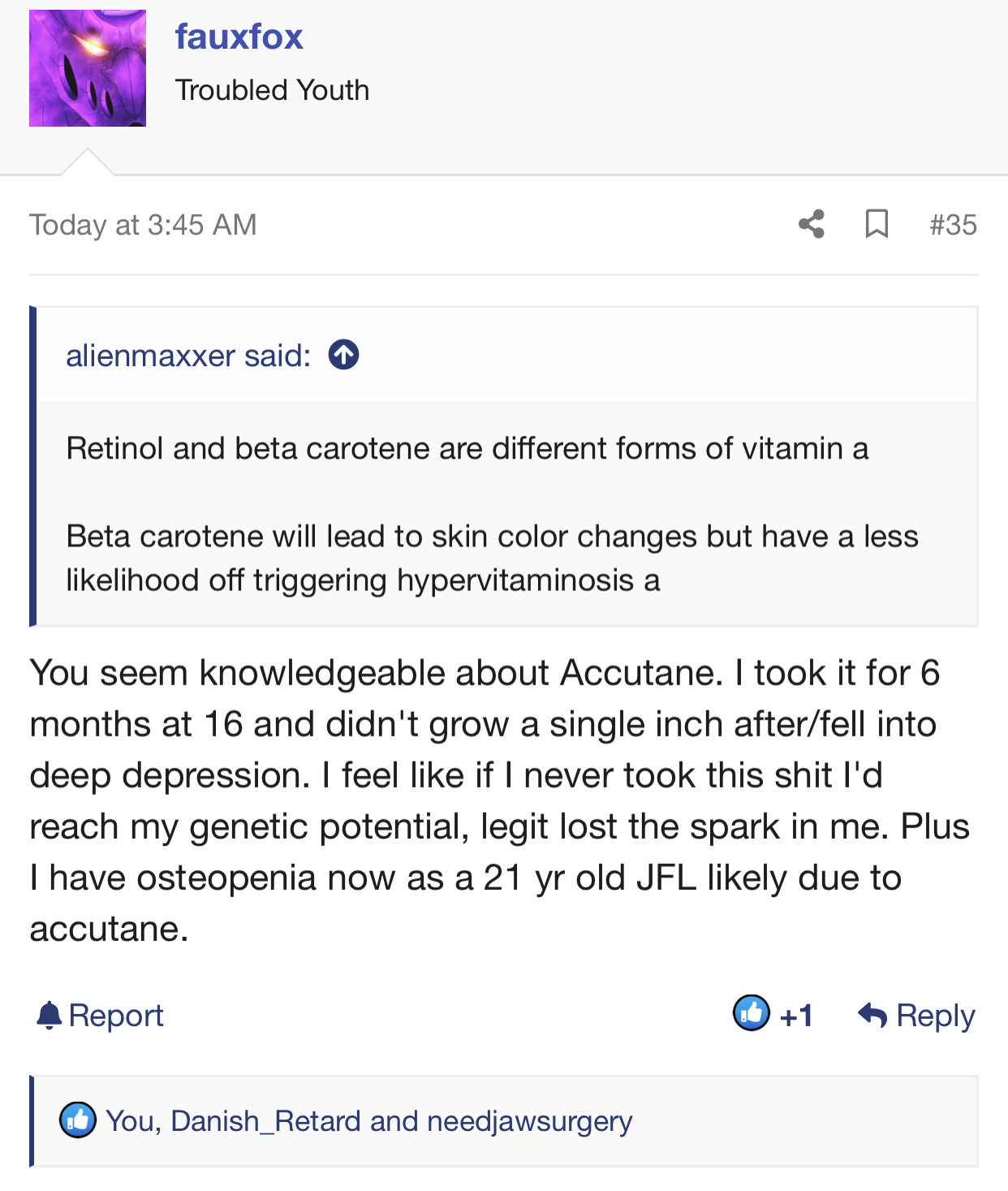Click the 'Troubled Youth' user title

[272, 90]
